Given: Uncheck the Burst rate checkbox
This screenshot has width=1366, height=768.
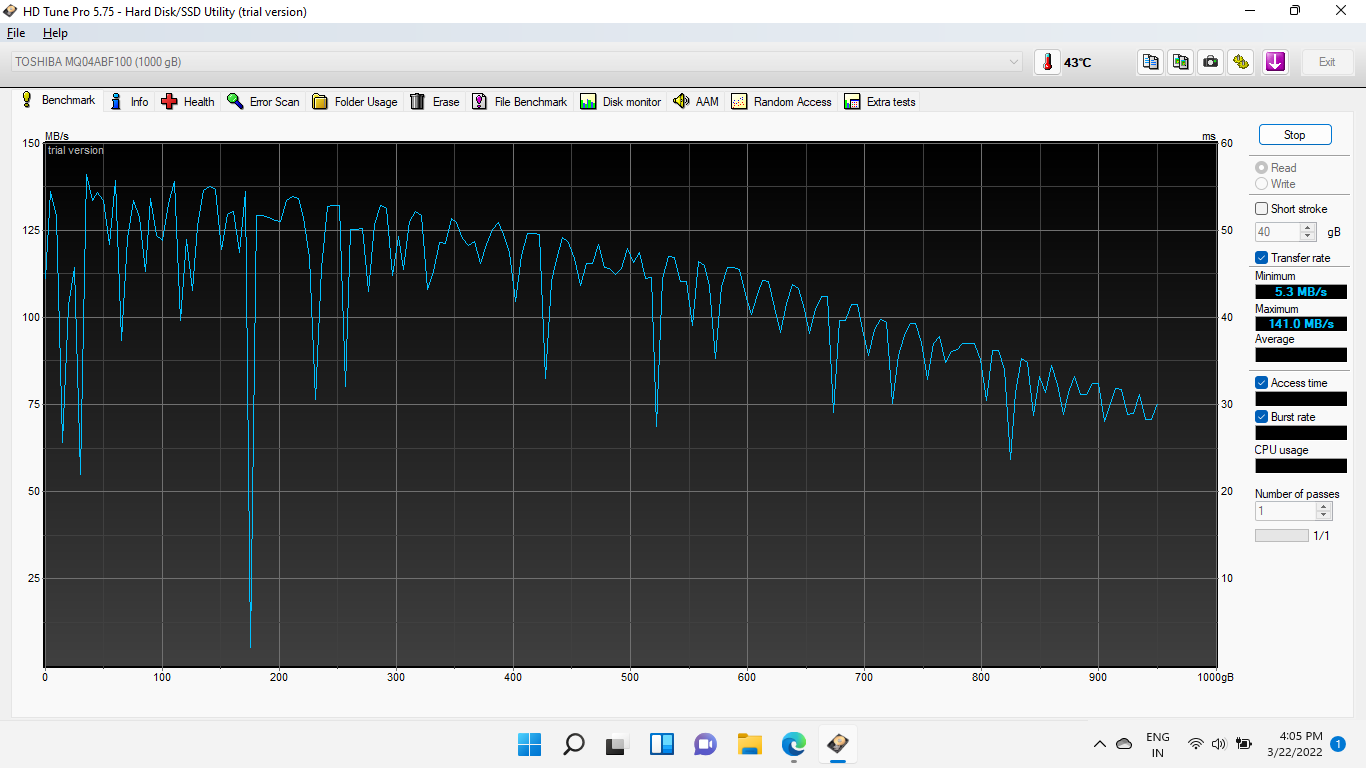Looking at the screenshot, I should (1262, 417).
